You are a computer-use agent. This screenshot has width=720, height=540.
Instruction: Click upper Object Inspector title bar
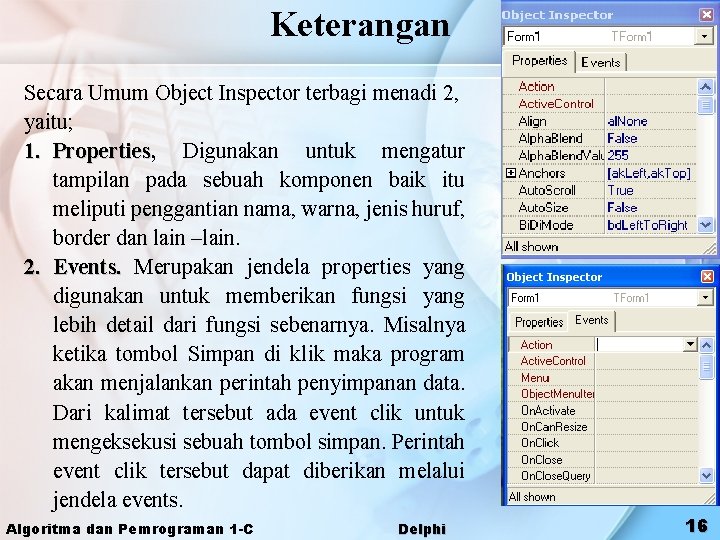[599, 15]
